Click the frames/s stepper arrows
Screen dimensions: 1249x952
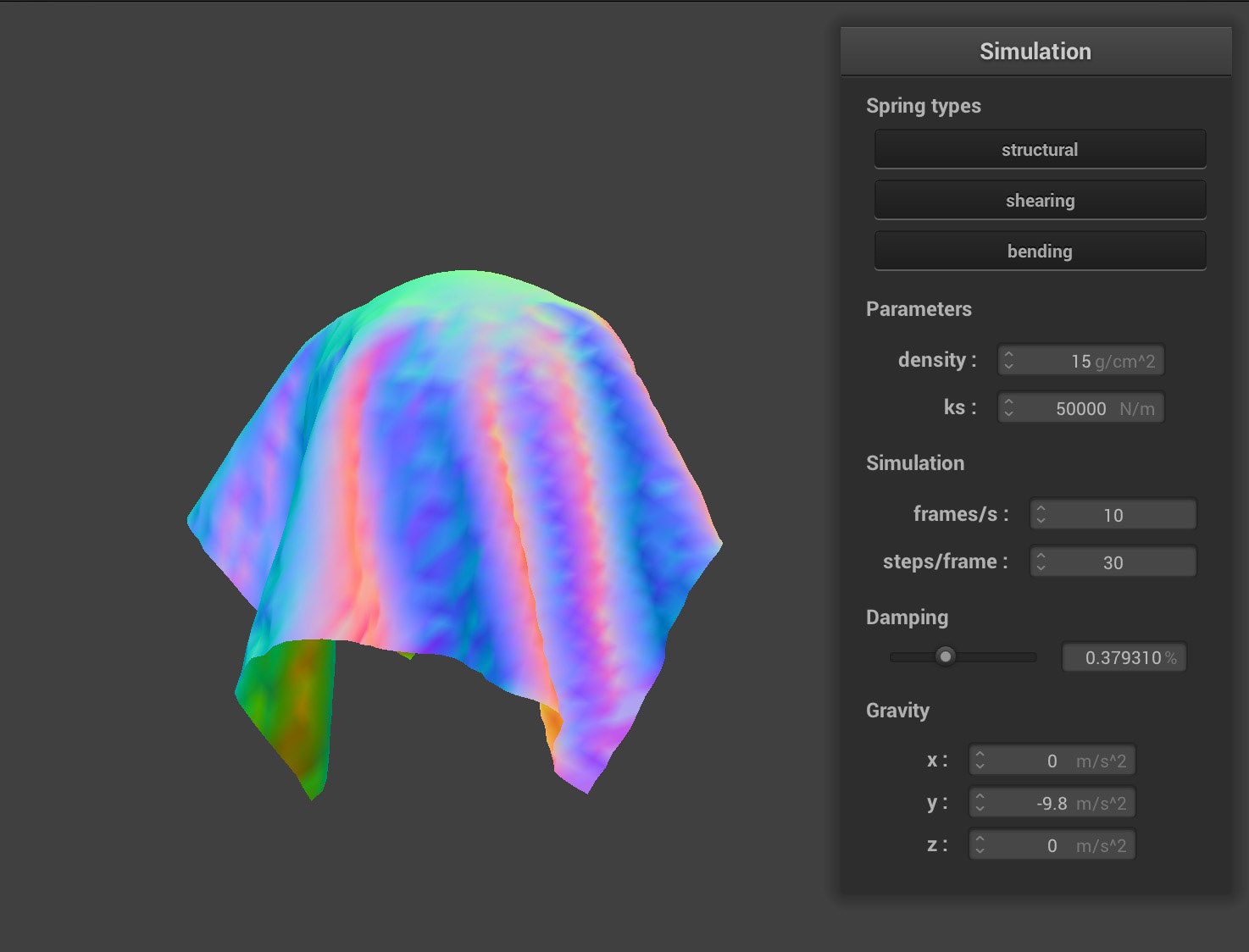point(1041,515)
